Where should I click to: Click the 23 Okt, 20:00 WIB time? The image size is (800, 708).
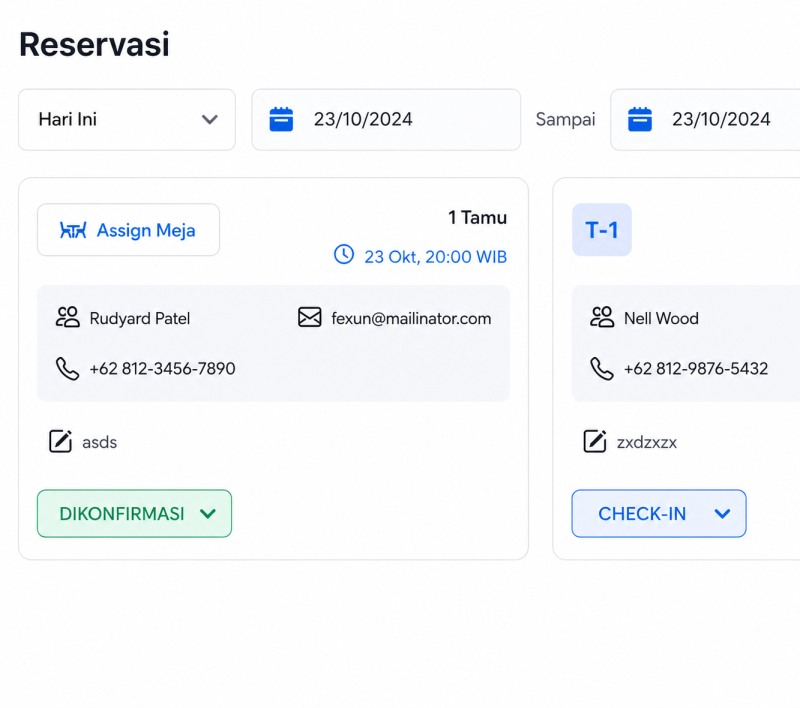click(x=435, y=257)
